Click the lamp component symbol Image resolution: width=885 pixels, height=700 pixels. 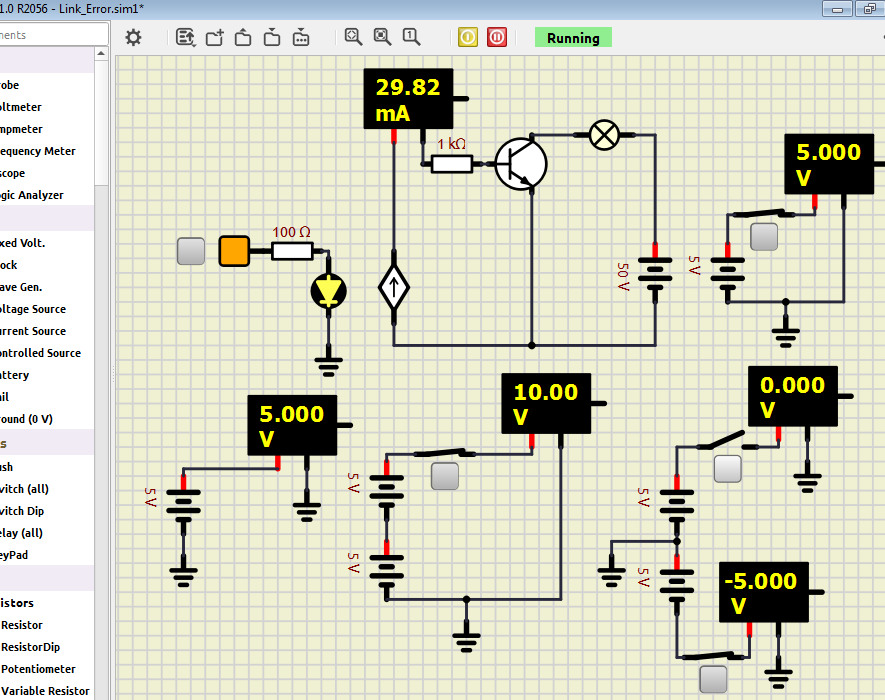click(603, 135)
